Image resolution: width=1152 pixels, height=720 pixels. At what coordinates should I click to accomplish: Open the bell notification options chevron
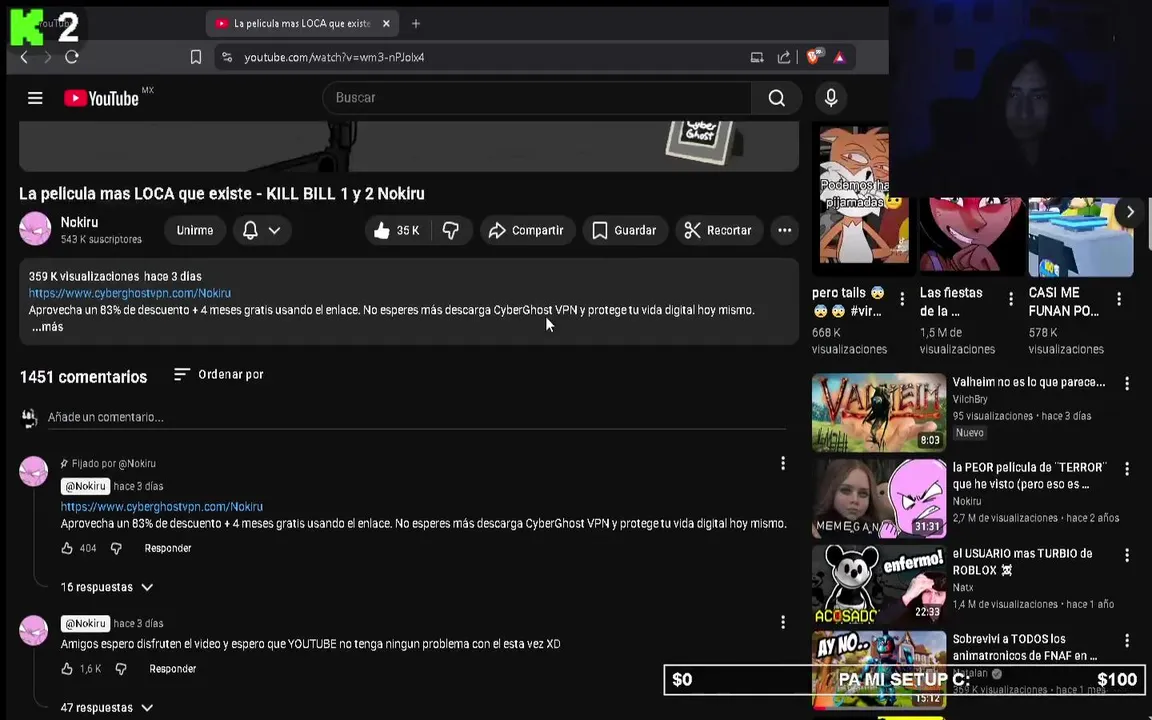[274, 230]
